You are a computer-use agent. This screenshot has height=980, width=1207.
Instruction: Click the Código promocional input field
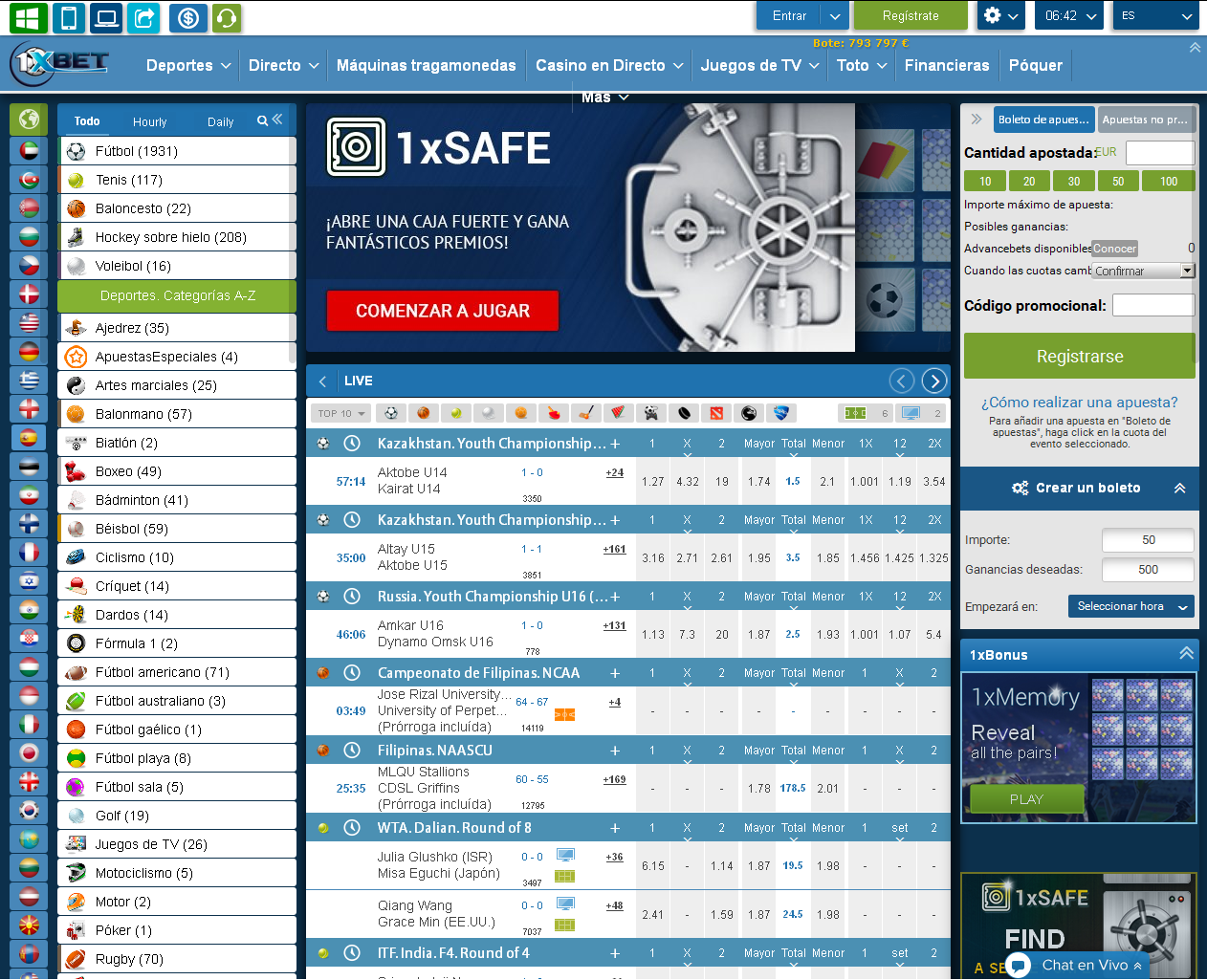1153,305
